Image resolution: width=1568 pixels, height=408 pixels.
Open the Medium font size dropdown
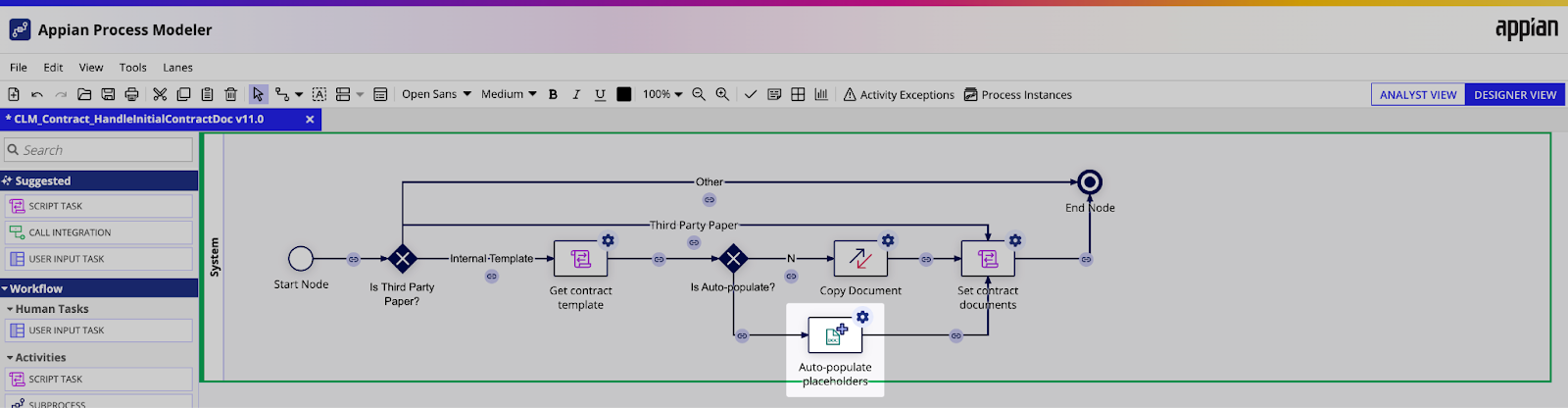(509, 94)
